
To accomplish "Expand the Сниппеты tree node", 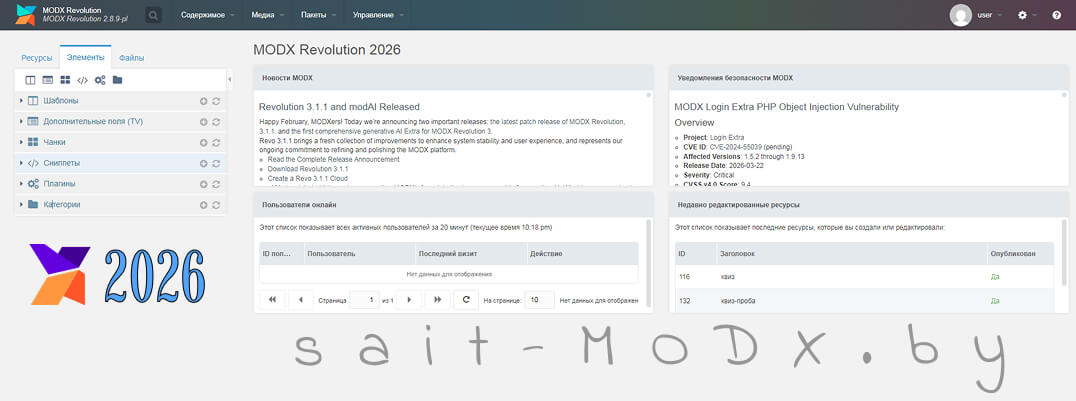I will (x=21, y=163).
